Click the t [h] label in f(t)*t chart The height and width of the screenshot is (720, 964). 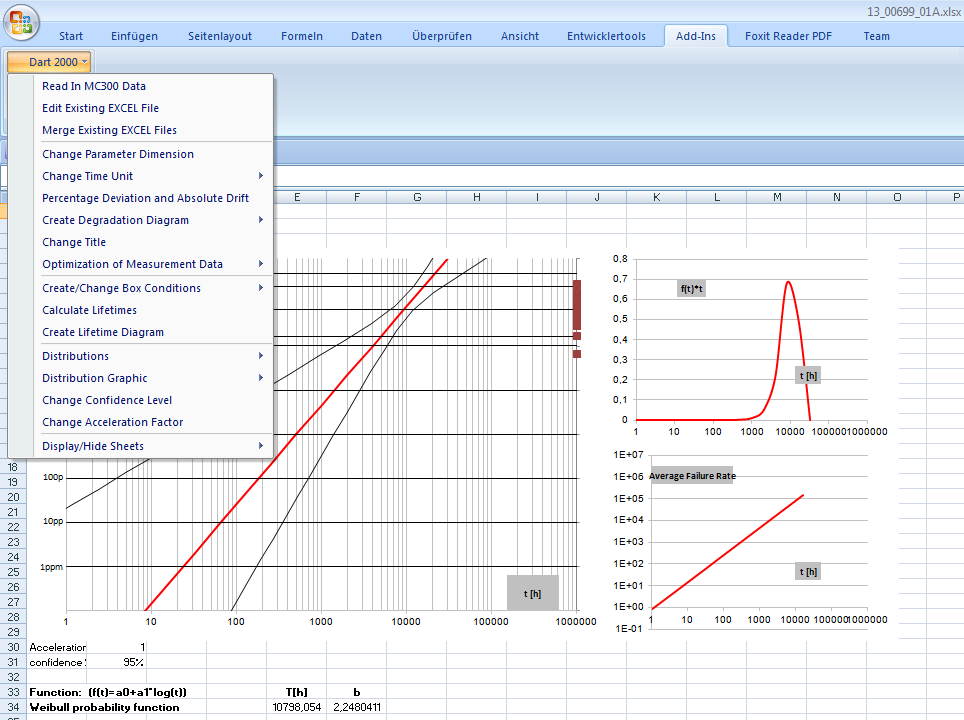point(808,376)
